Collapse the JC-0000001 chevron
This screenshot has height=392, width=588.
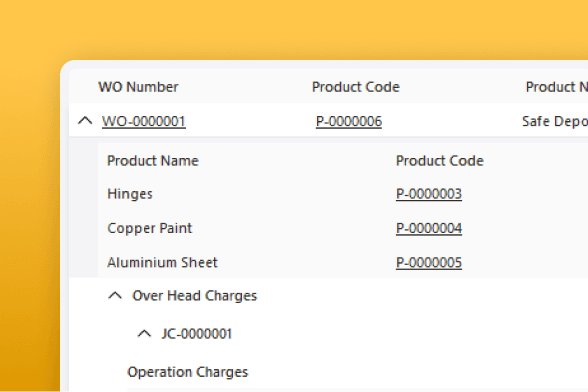144,333
